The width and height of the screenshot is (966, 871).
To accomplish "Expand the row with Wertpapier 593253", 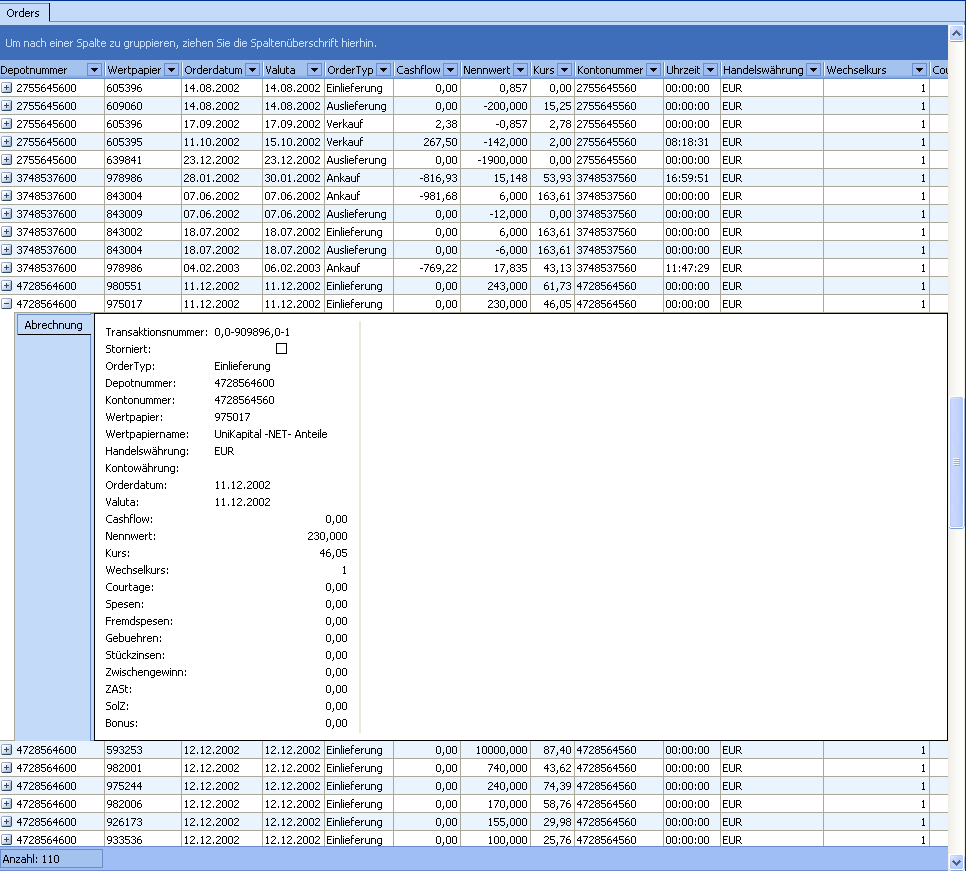I will pos(7,750).
